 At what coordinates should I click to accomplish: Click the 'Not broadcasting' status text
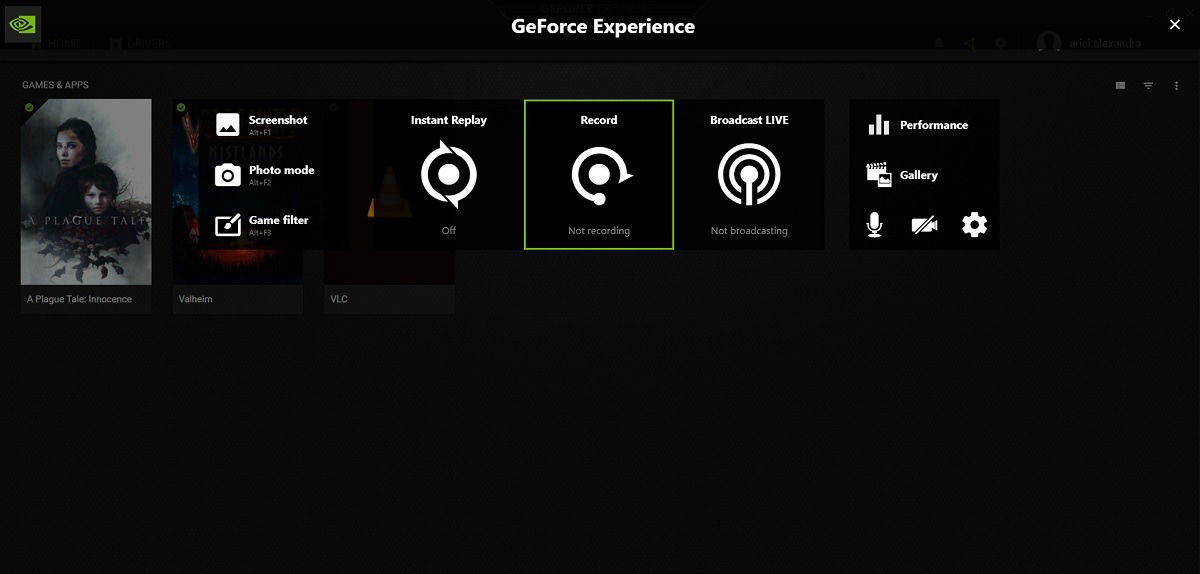(x=749, y=231)
